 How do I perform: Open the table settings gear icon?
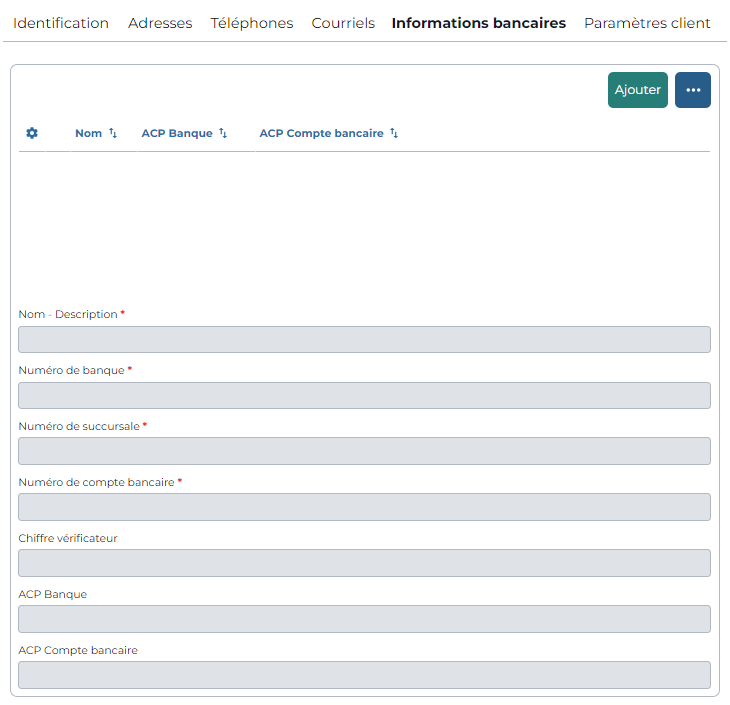point(32,133)
